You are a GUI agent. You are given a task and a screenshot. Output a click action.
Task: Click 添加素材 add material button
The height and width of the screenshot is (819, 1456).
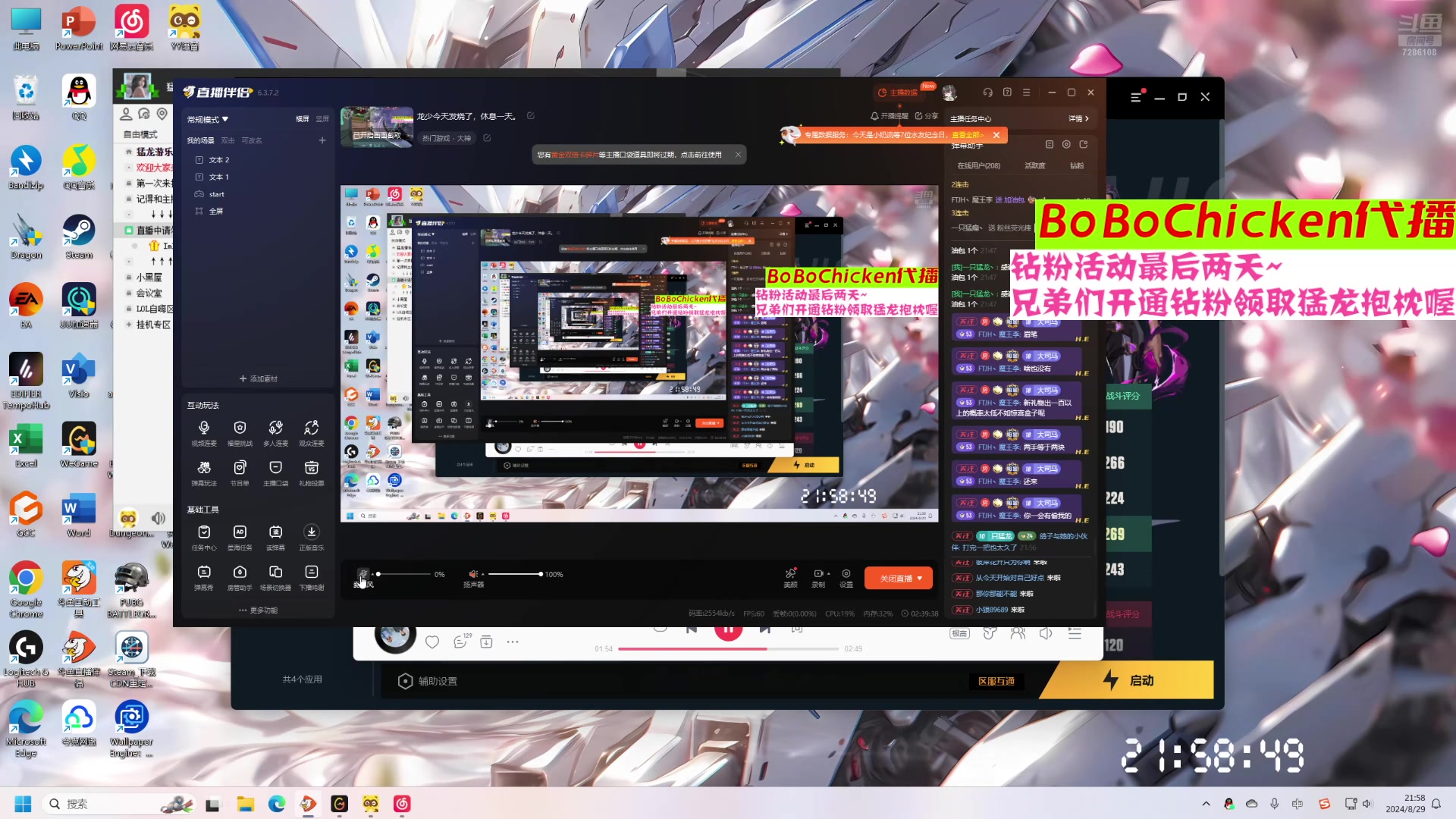[x=258, y=378]
